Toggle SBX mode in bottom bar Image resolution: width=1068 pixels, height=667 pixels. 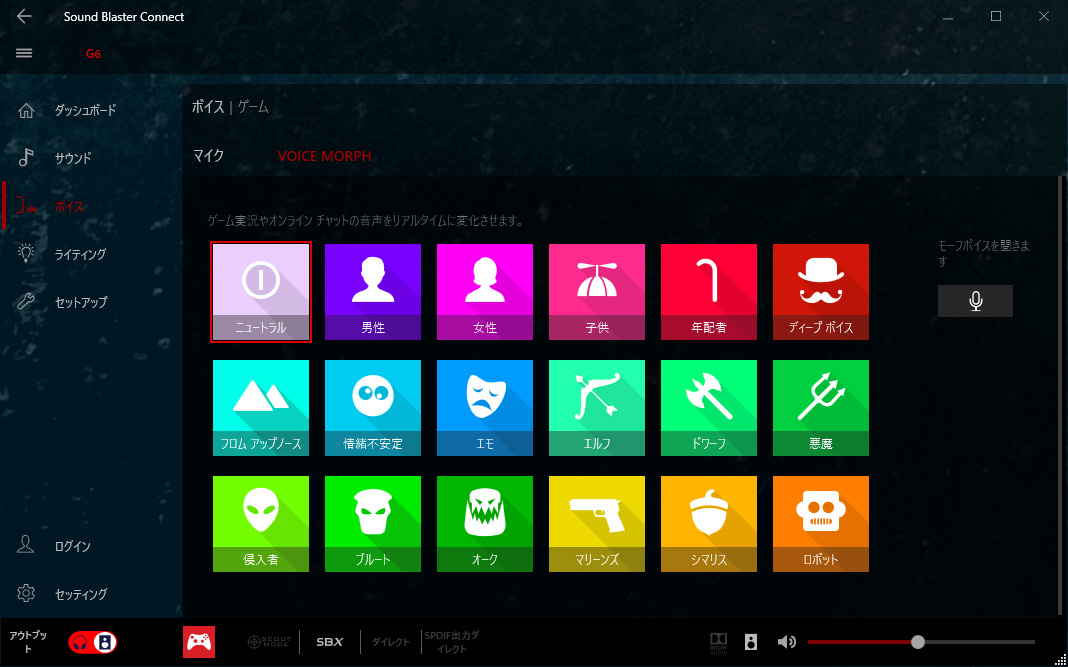(x=329, y=642)
